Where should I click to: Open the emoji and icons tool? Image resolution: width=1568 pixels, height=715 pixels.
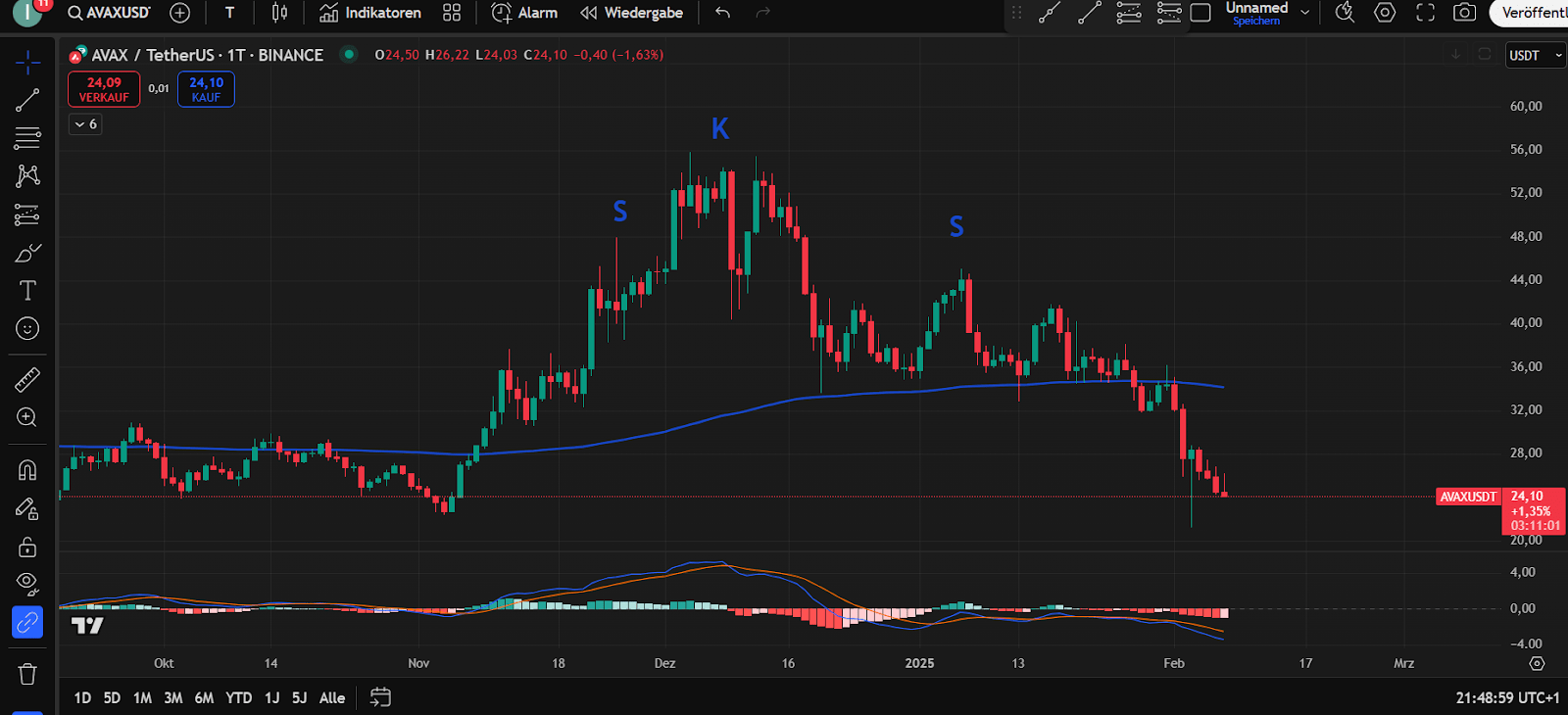27,328
